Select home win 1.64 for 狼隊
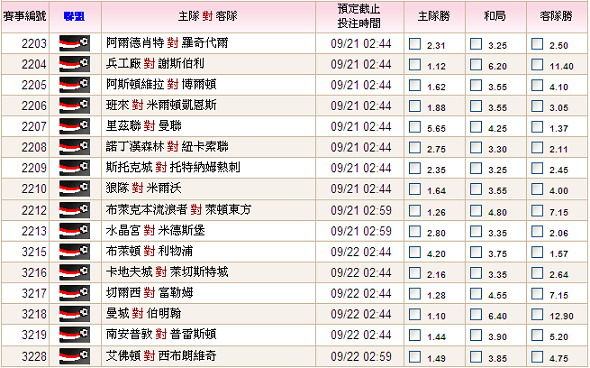This screenshot has height=368, width=590. [415, 189]
